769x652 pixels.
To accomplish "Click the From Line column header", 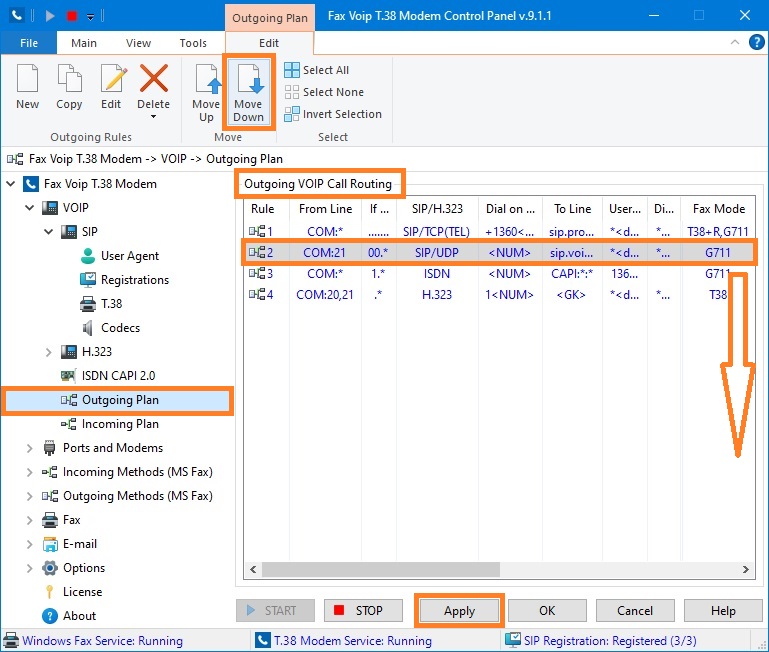I will (x=325, y=209).
